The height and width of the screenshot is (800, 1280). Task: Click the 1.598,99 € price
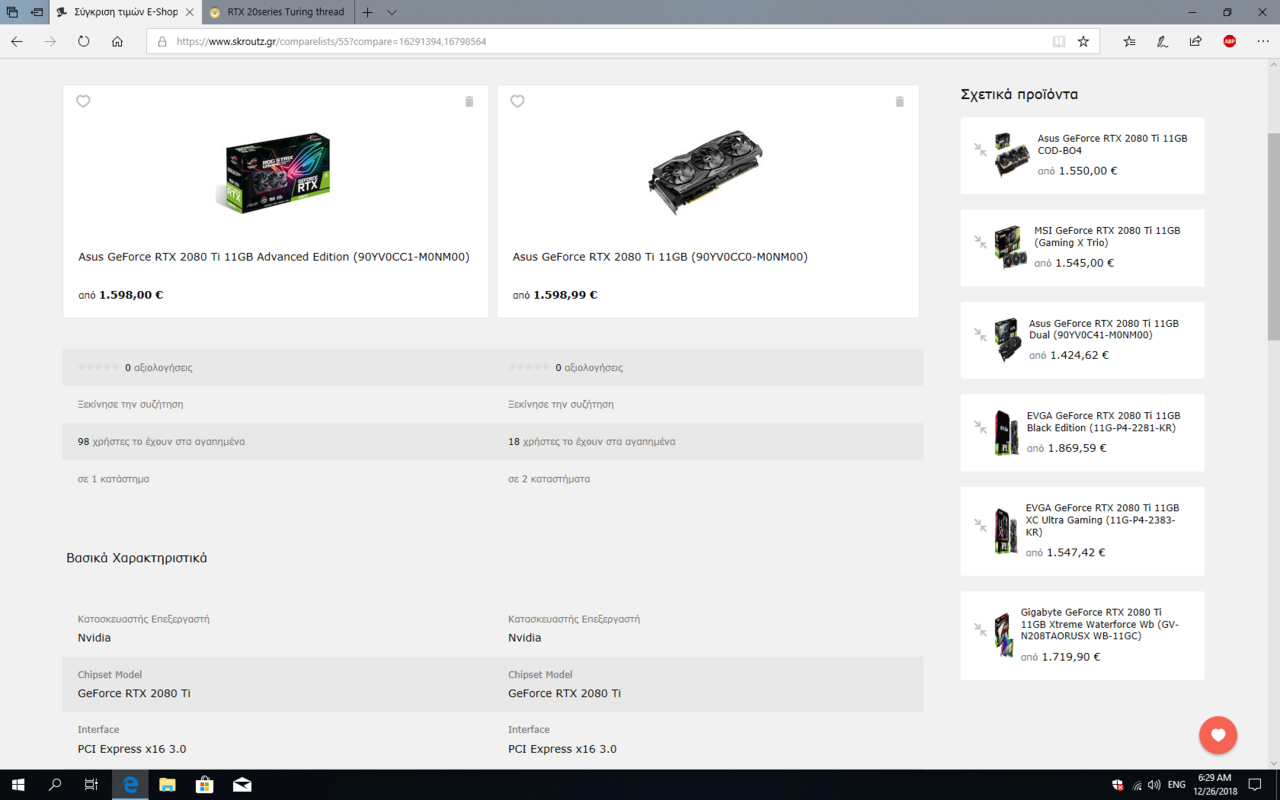click(565, 295)
